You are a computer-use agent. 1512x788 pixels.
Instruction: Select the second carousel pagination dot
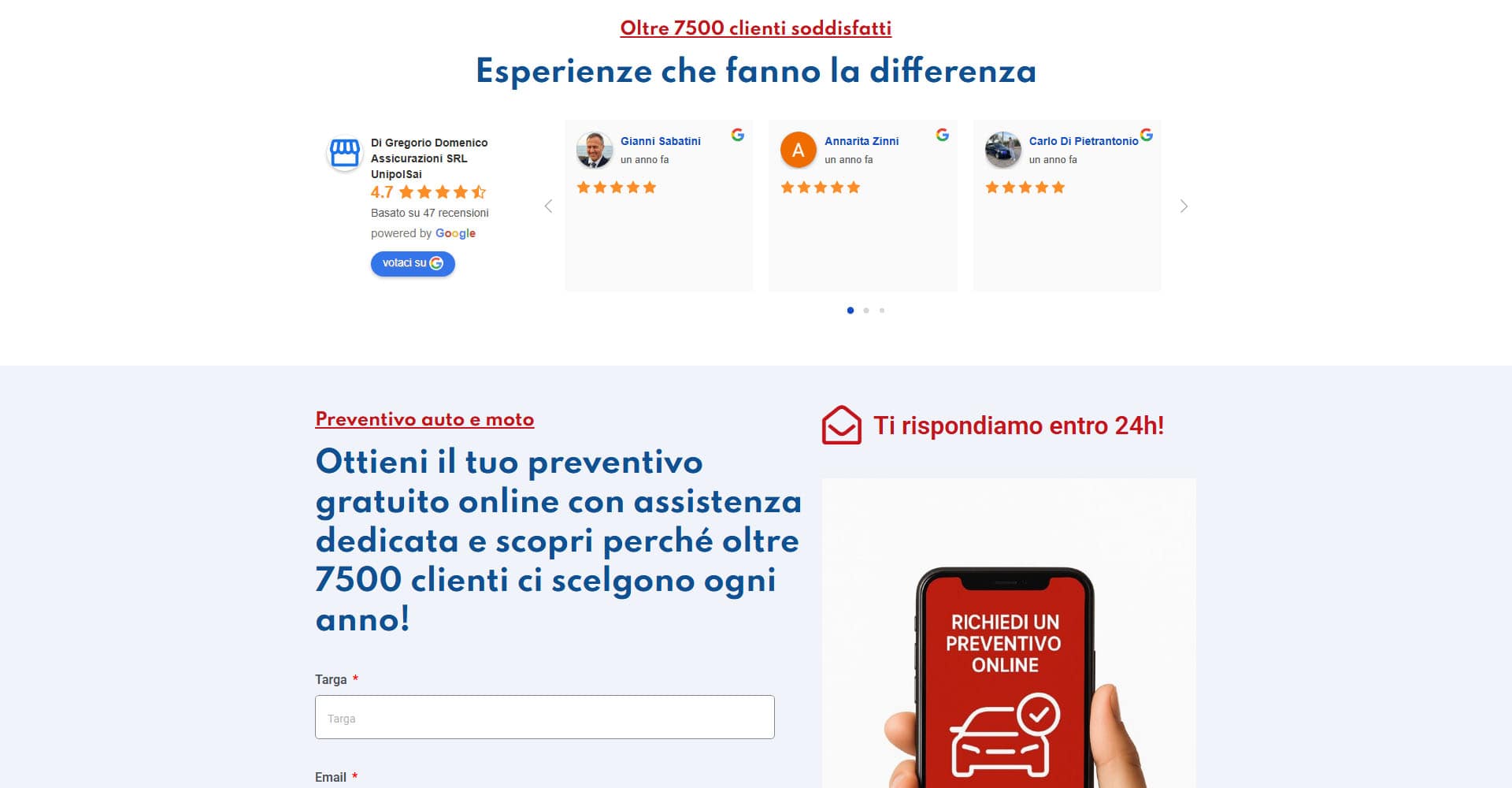click(x=866, y=310)
